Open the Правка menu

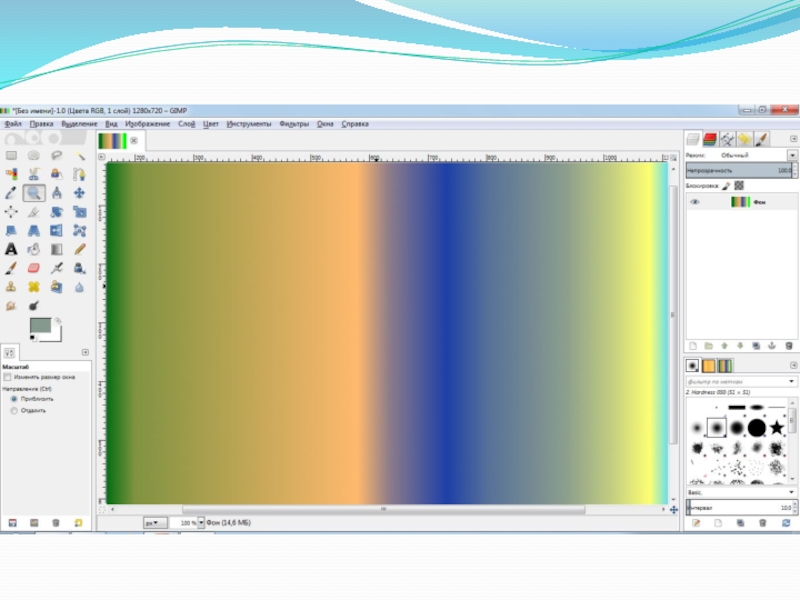(x=41, y=124)
